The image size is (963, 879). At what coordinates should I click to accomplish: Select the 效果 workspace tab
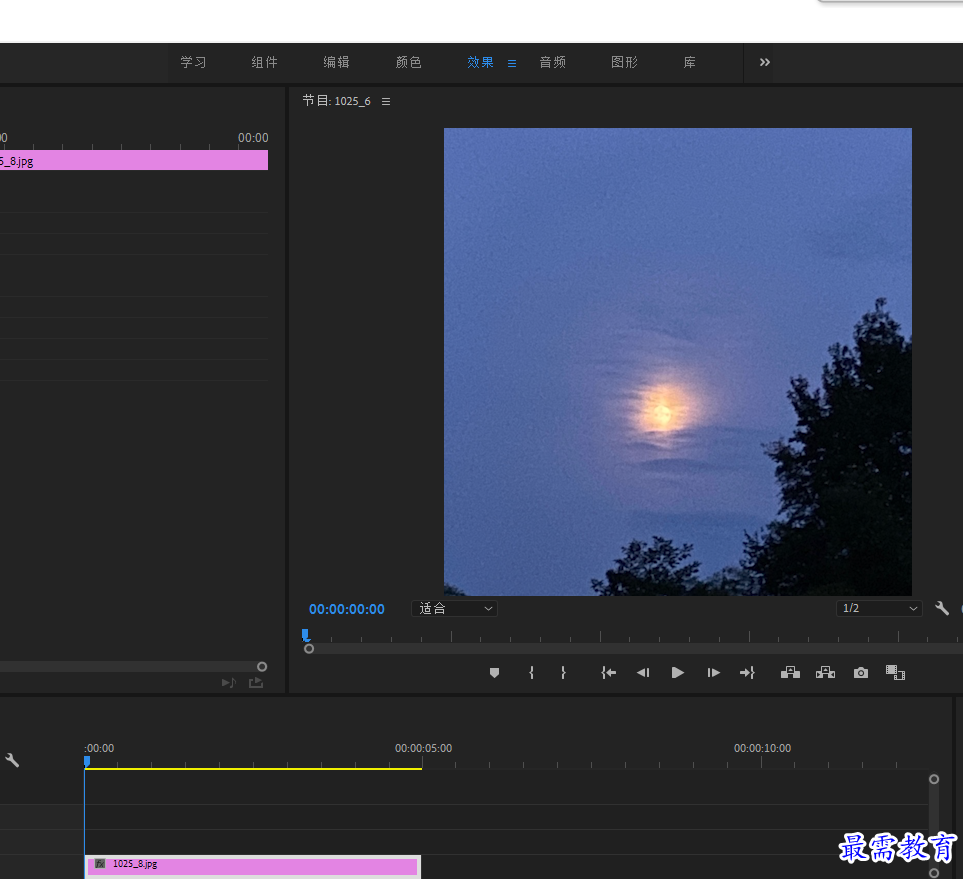point(480,62)
